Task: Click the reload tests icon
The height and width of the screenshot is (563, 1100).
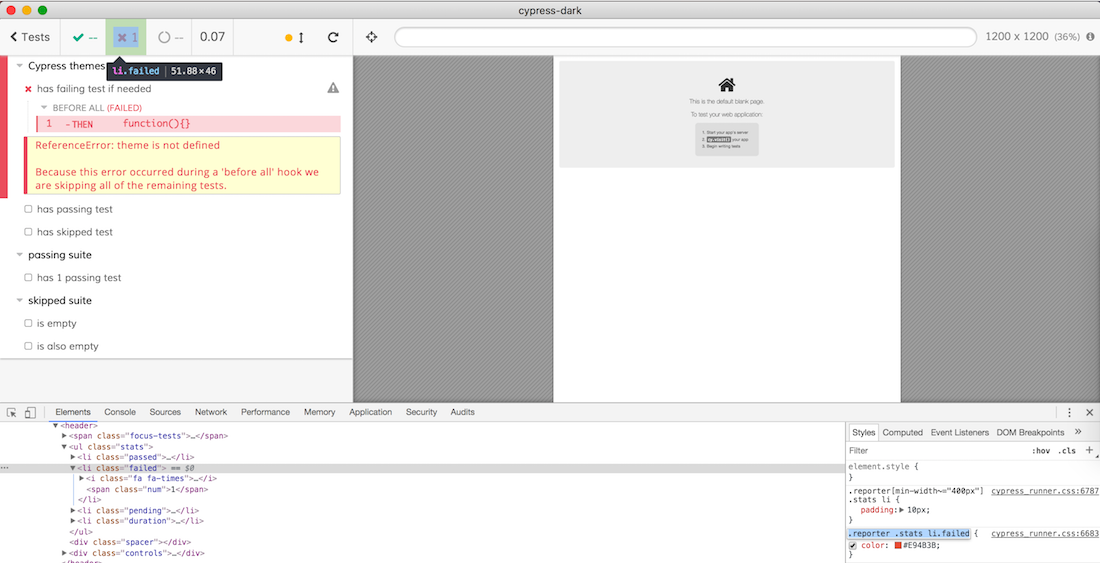Action: pyautogui.click(x=333, y=37)
